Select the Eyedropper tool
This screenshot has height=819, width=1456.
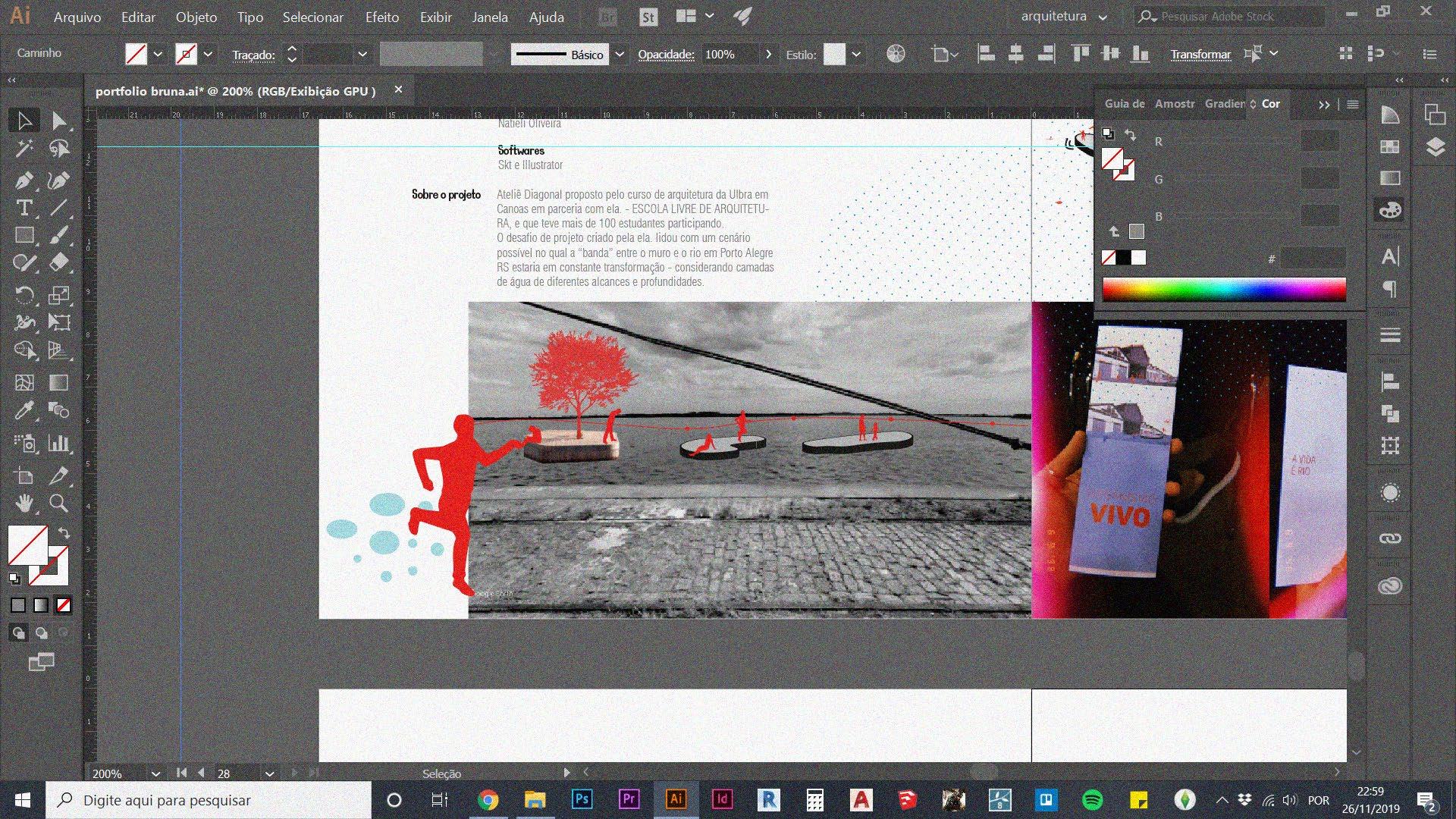[x=24, y=411]
